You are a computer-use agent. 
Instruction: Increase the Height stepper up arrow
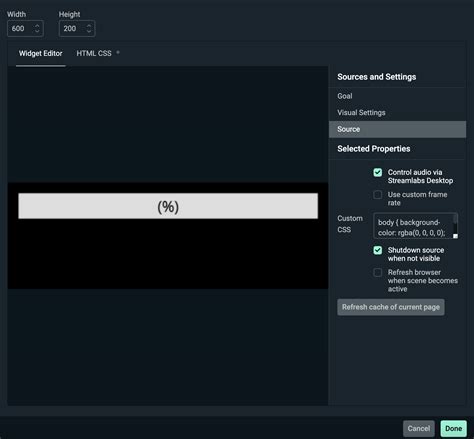click(x=89, y=25)
